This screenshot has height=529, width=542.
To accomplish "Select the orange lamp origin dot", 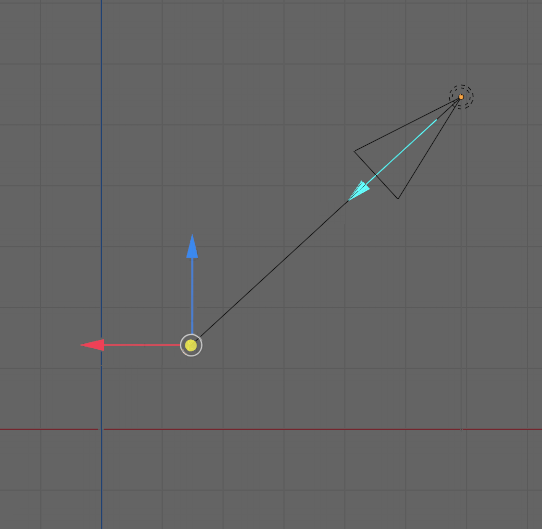I will coord(461,97).
